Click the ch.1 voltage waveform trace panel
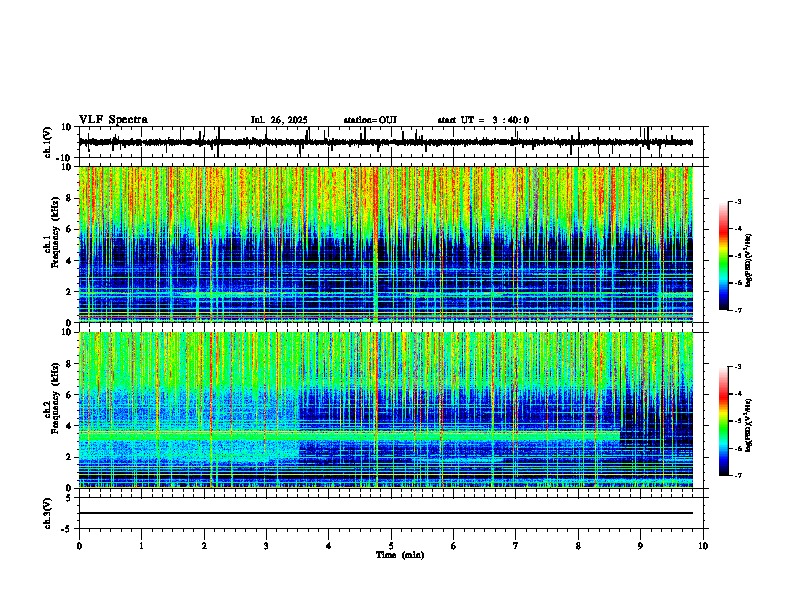 pyautogui.click(x=393, y=142)
